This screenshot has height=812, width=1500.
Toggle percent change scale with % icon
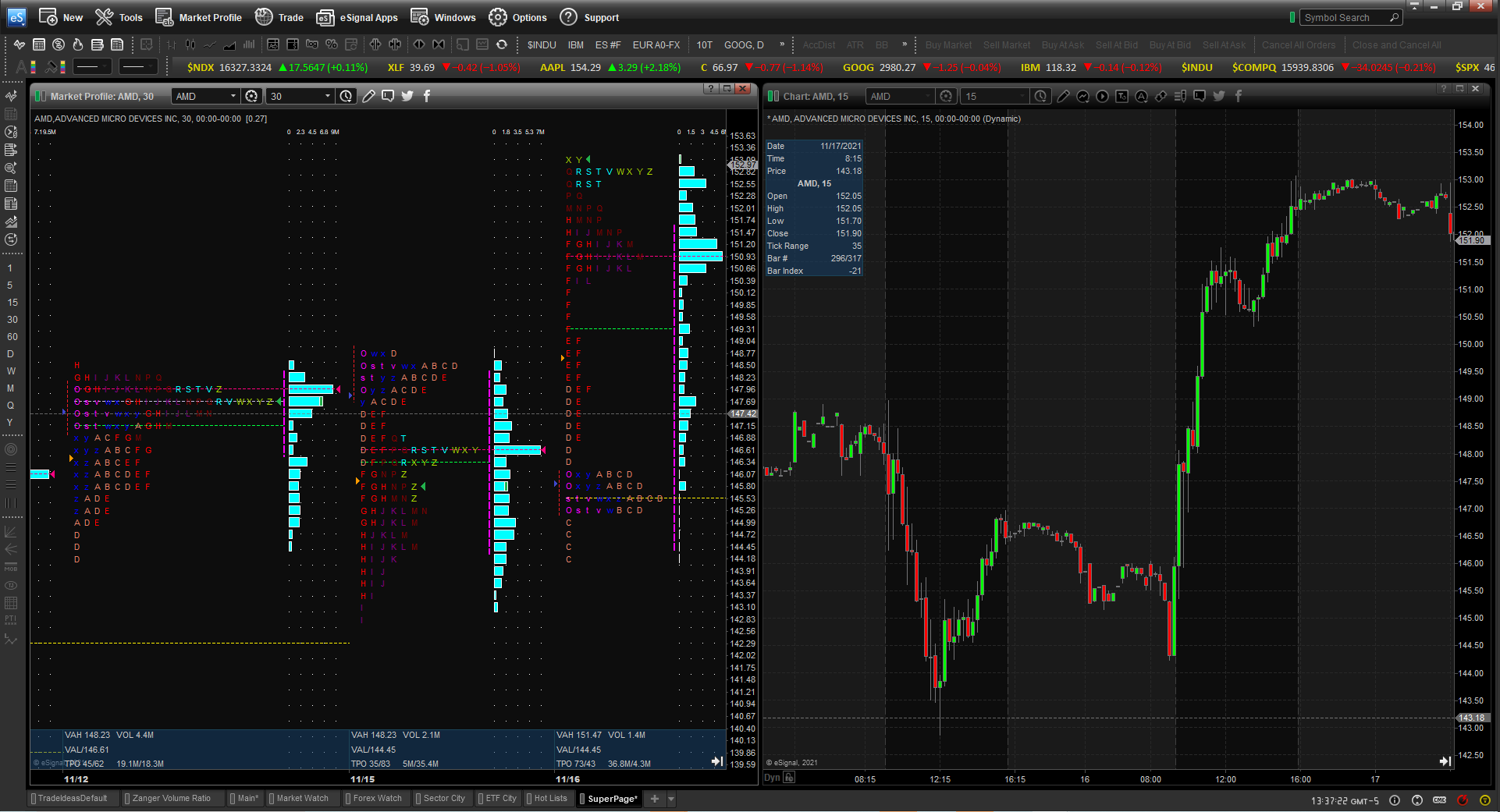pos(332,44)
